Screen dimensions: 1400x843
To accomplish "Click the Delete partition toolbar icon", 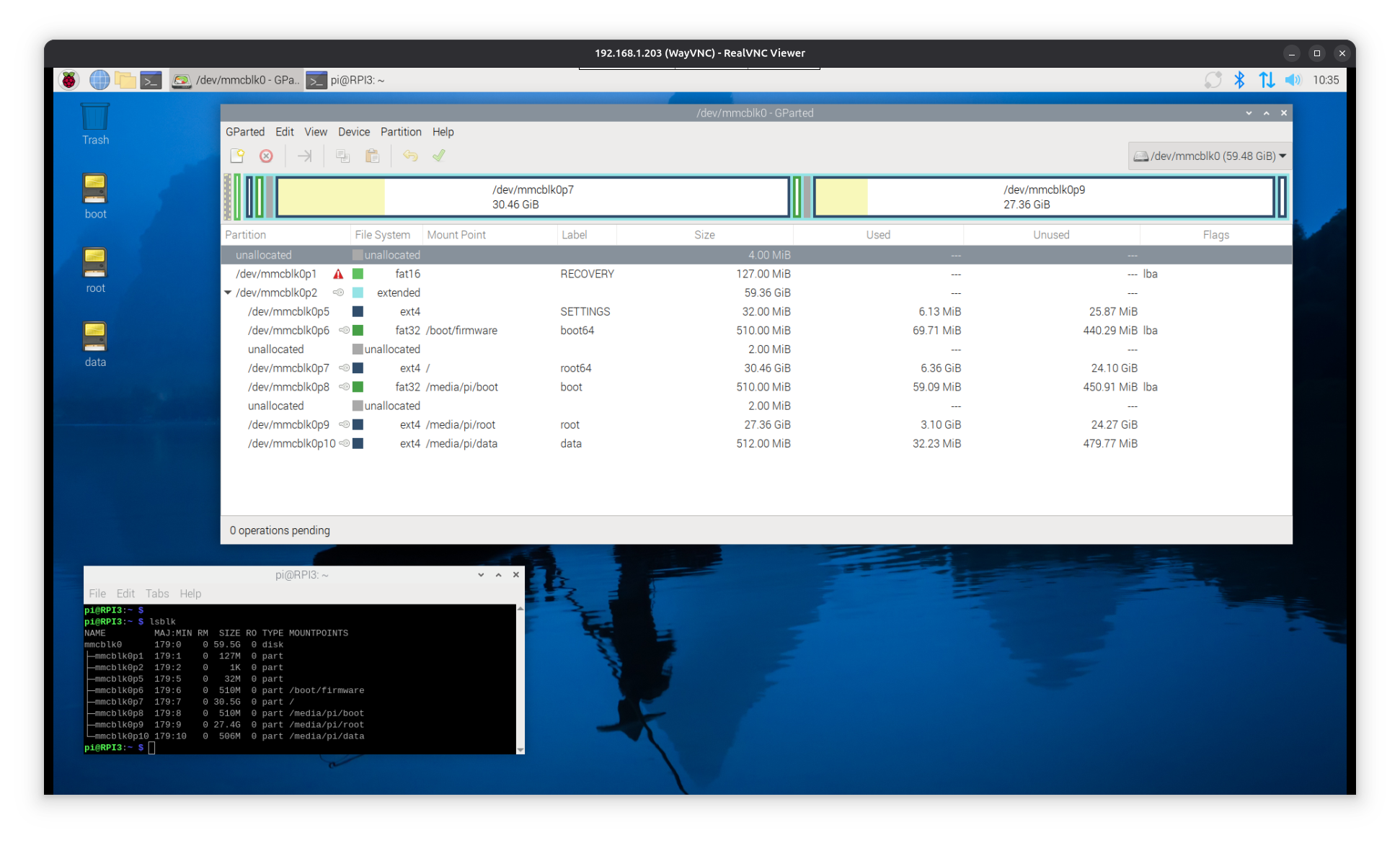I will pos(266,156).
